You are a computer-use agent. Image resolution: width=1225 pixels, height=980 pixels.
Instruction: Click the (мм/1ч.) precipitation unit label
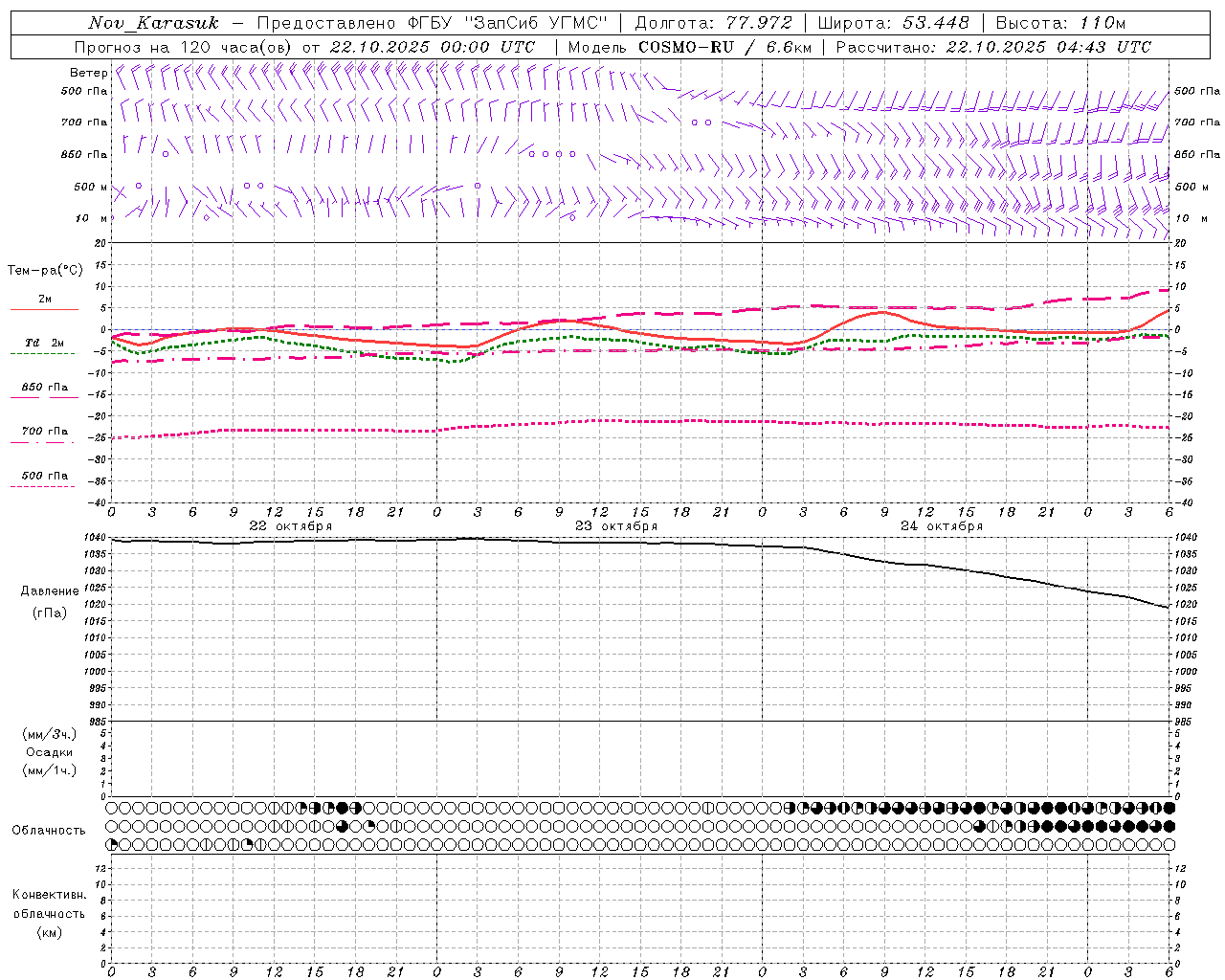tap(50, 770)
